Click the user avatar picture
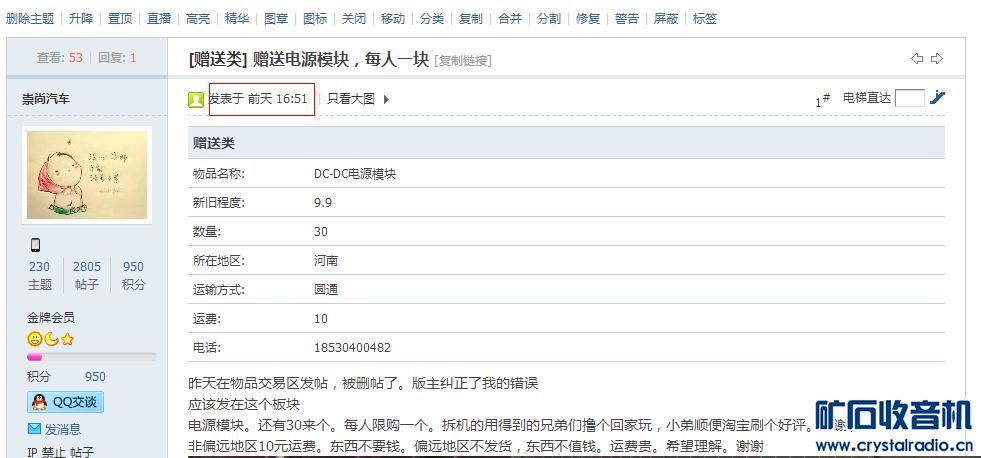The height and width of the screenshot is (458, 981). coord(87,175)
